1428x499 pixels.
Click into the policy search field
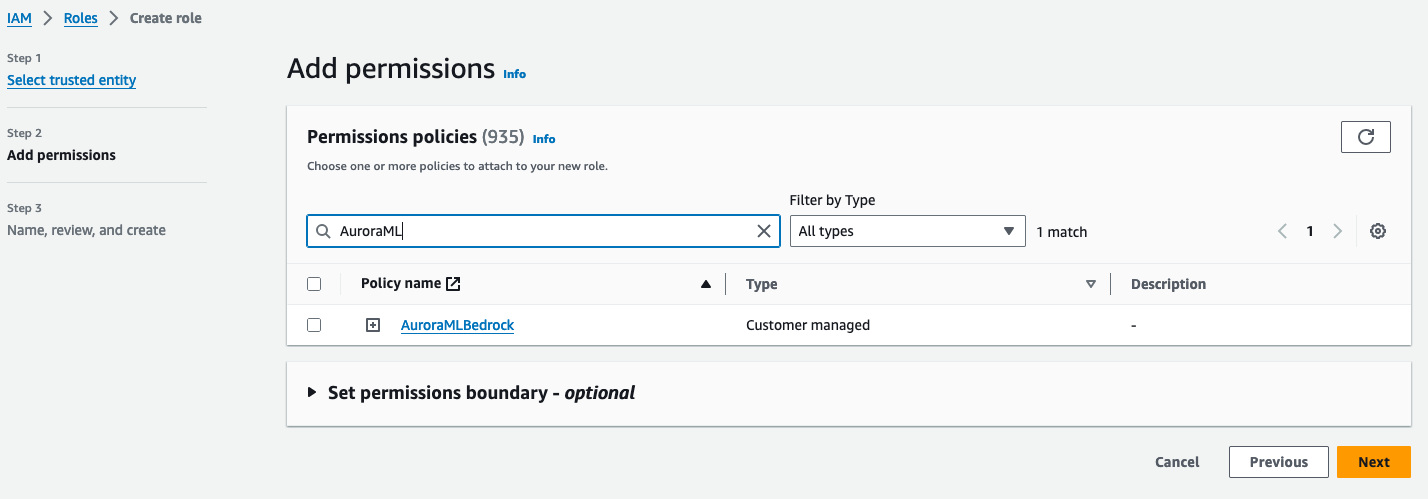click(x=540, y=231)
